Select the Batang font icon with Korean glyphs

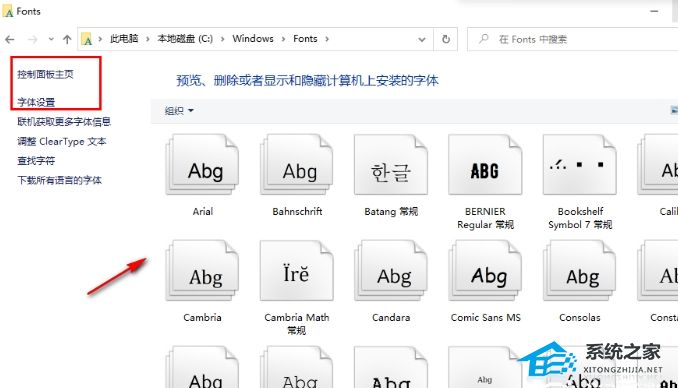point(391,164)
